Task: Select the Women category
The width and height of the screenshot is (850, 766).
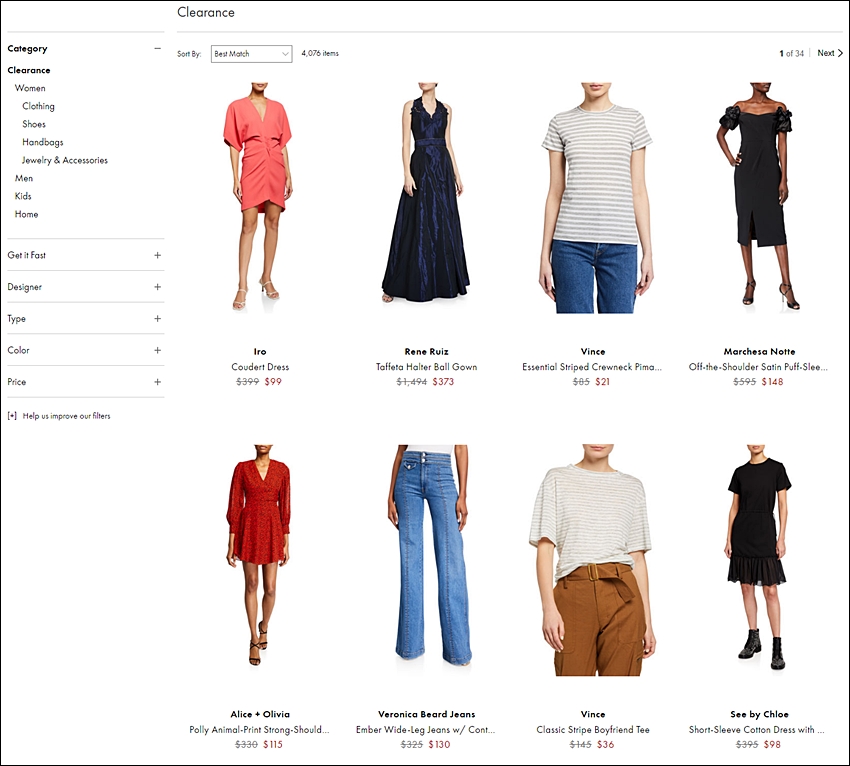Action: (x=30, y=88)
